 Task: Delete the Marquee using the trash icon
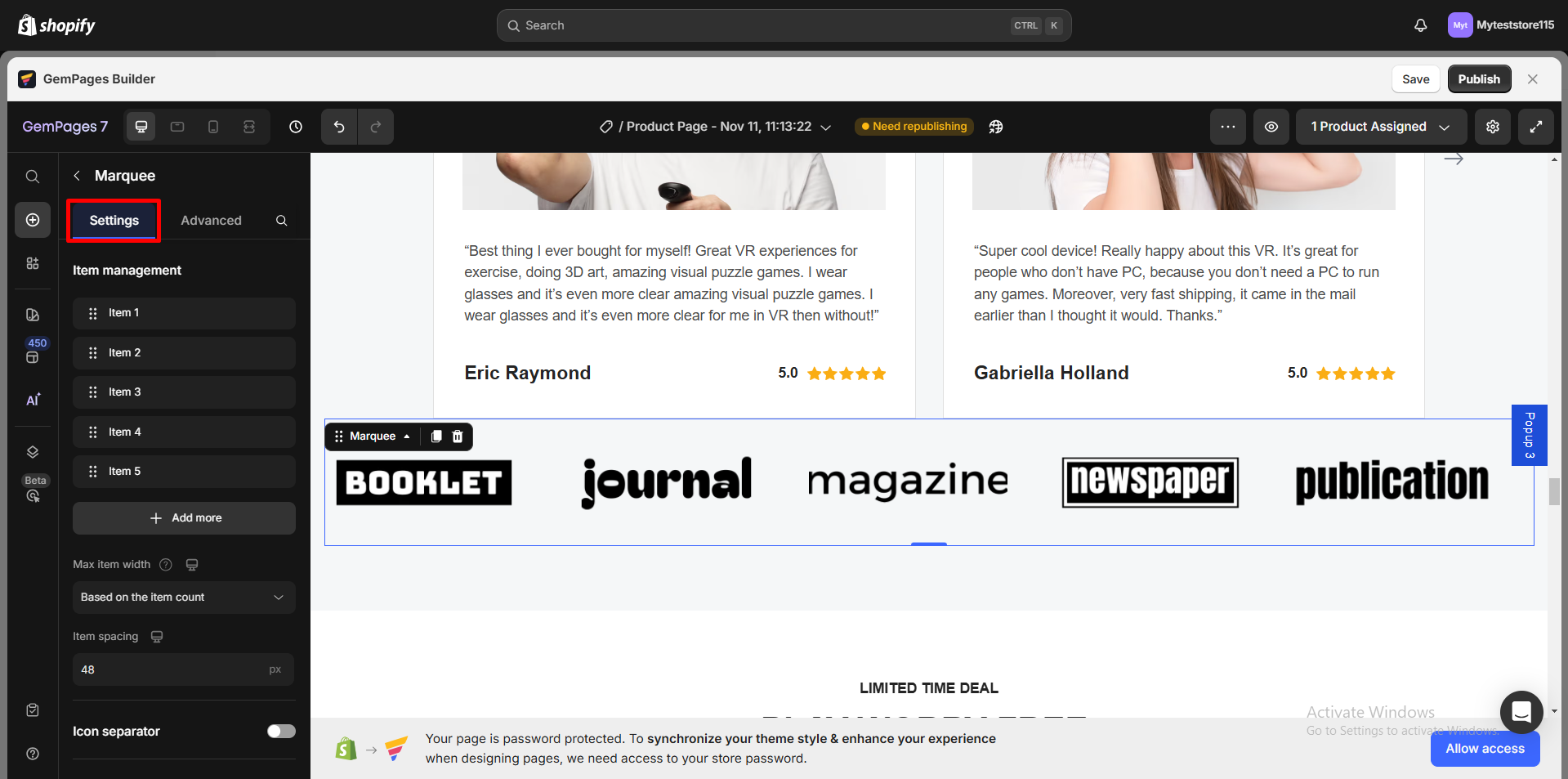coord(458,436)
